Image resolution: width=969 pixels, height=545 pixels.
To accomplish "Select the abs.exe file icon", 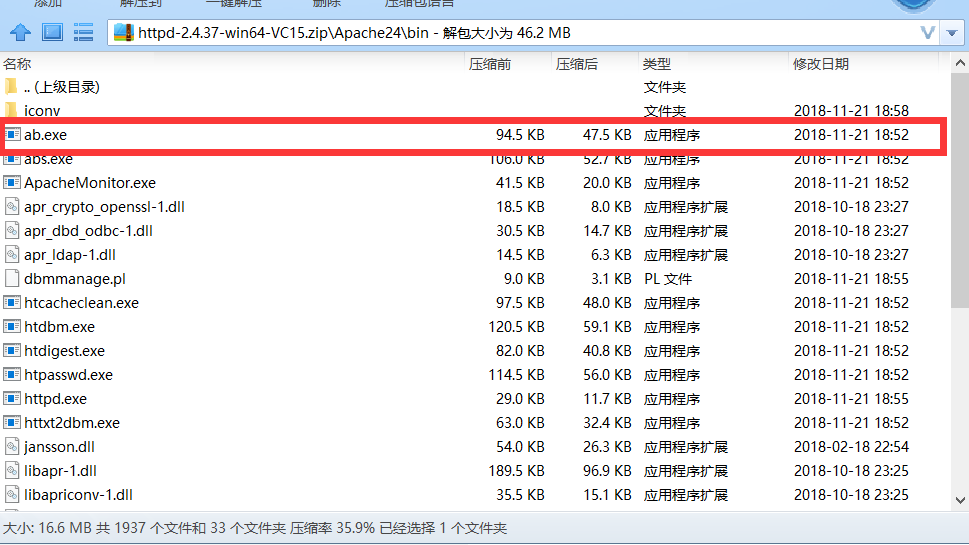I will [x=12, y=159].
